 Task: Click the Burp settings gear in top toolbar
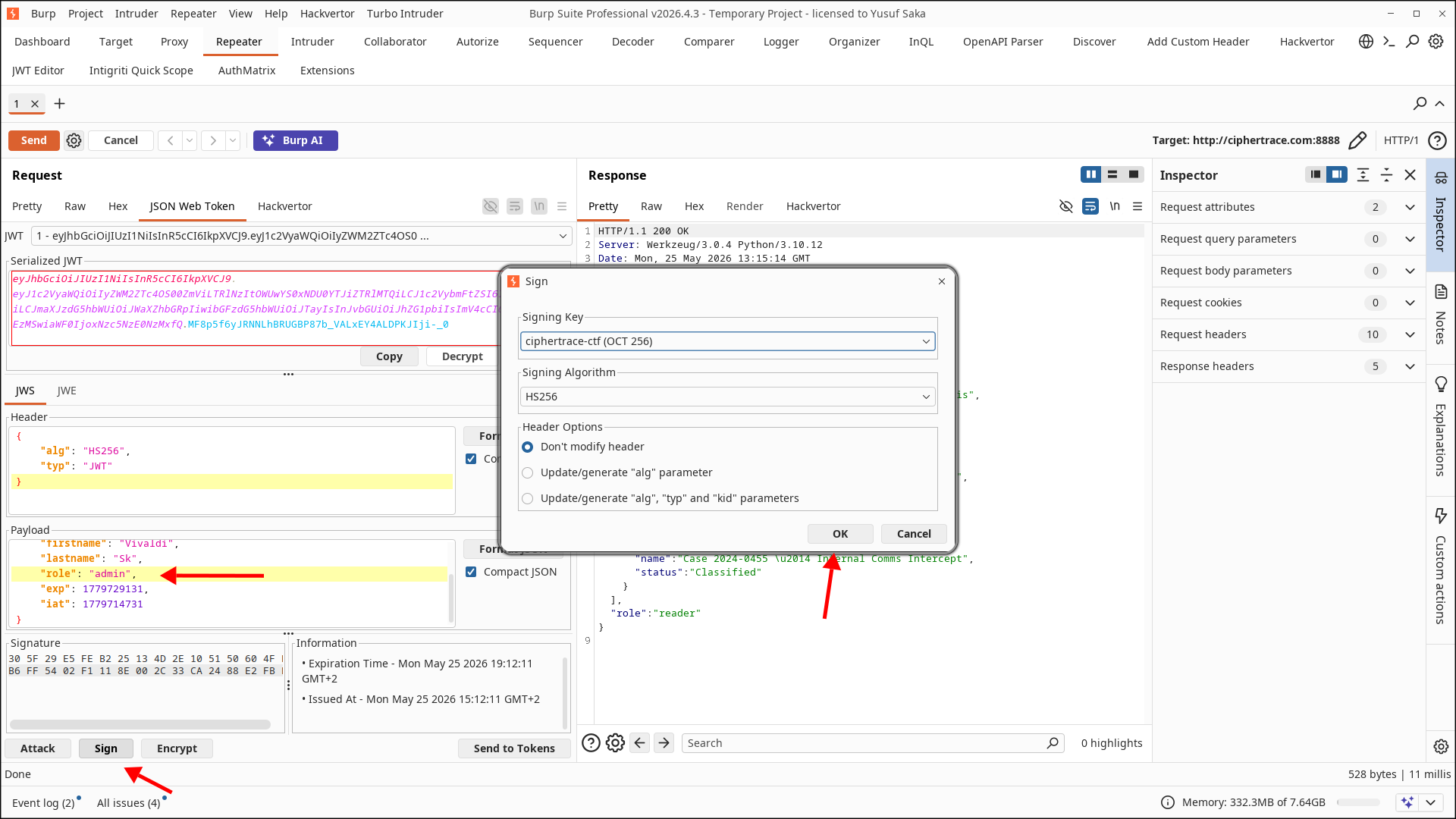tap(1436, 42)
